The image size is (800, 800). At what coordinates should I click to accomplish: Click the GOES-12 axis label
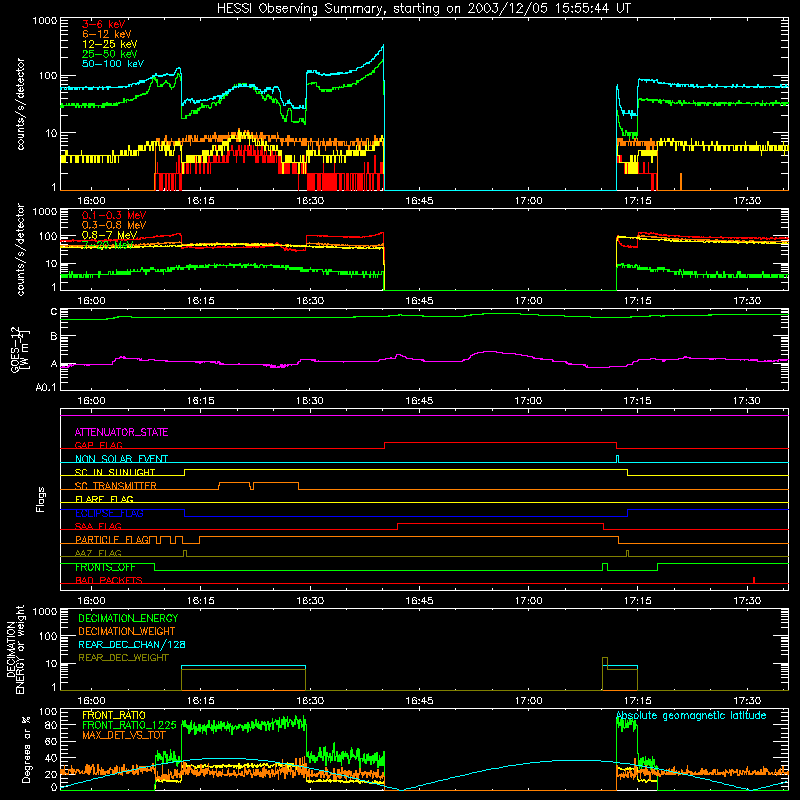point(19,349)
